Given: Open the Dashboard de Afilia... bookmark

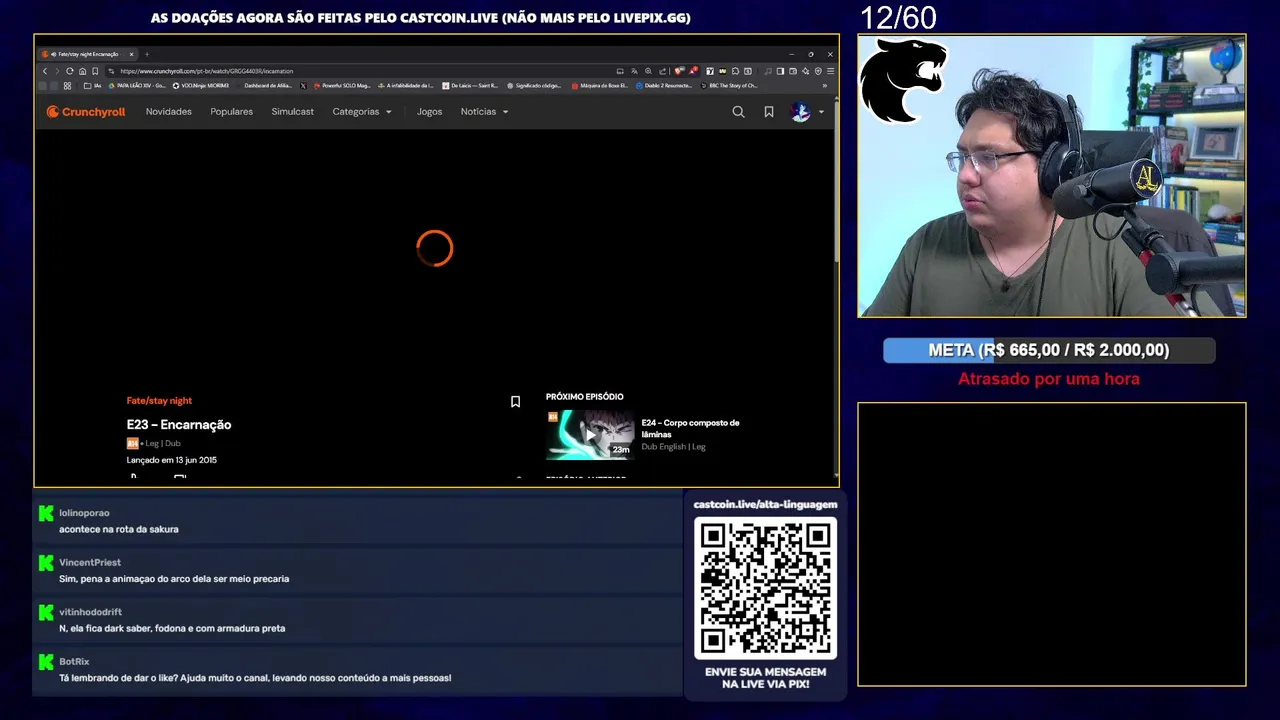Looking at the screenshot, I should pyautogui.click(x=268, y=86).
